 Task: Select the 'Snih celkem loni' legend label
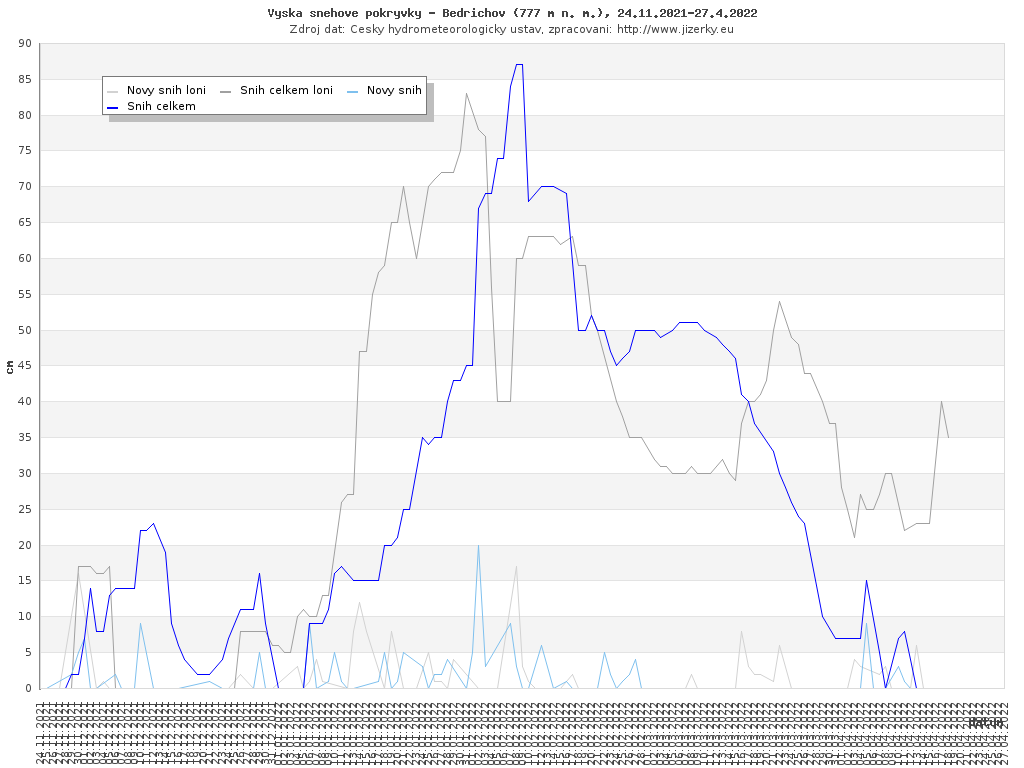286,91
